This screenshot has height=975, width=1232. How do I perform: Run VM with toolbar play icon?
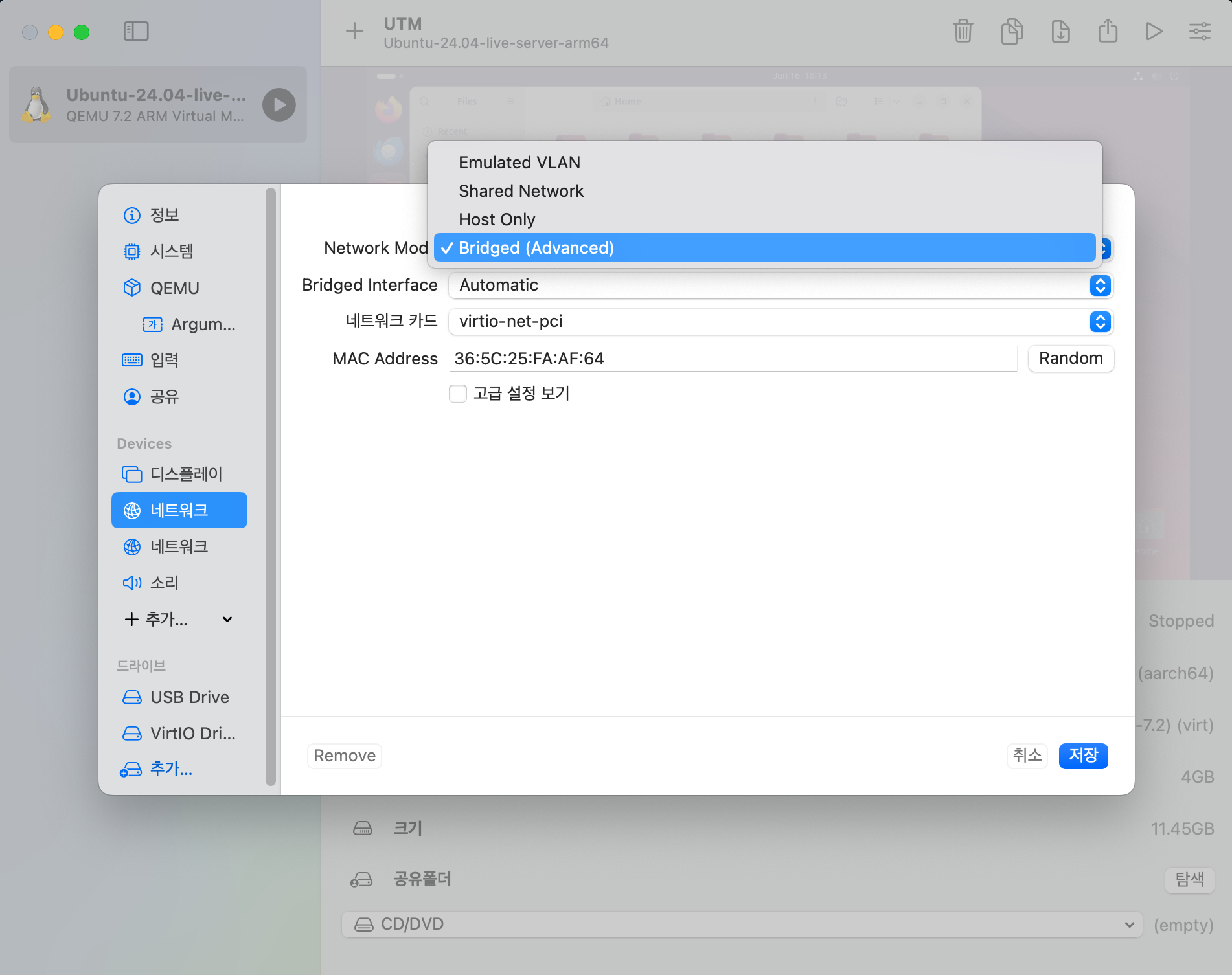1154,31
